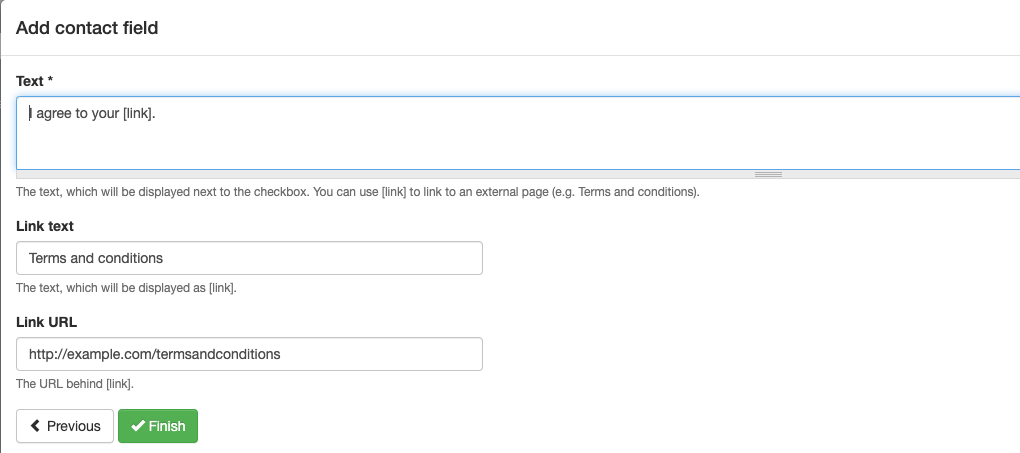Grab the textarea resize handle grip
The width and height of the screenshot is (1020, 453).
click(x=768, y=174)
